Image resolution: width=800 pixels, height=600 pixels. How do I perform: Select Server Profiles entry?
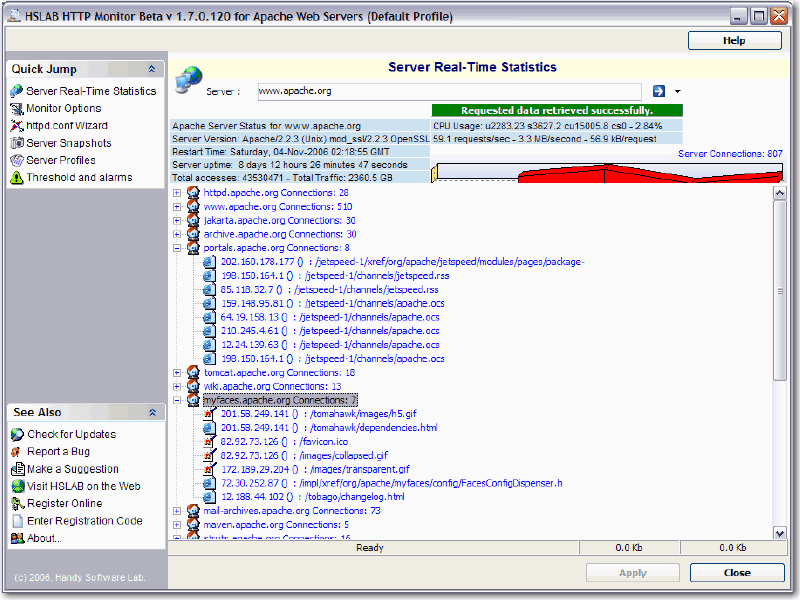click(61, 160)
